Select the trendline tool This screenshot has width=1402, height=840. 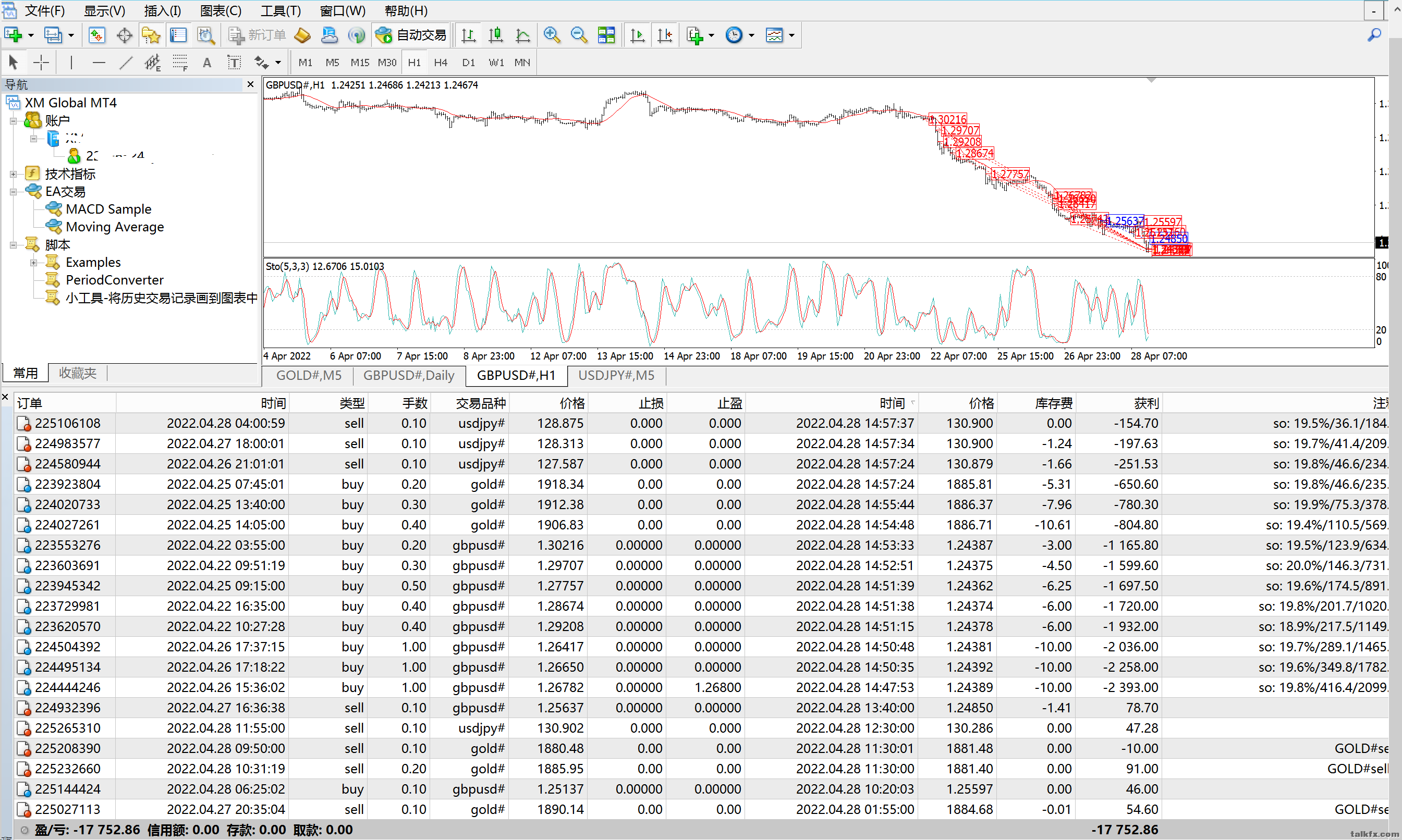click(126, 62)
